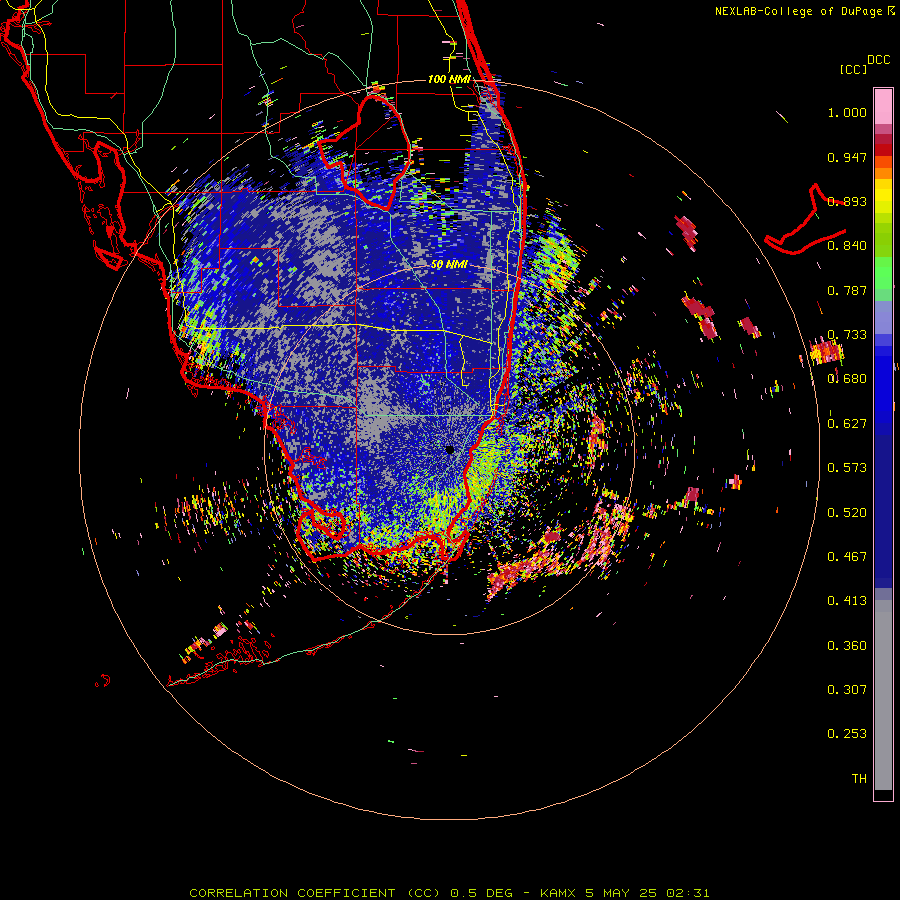900x900 pixels.
Task: Click the 1.000 scale value
Action: click(x=847, y=112)
